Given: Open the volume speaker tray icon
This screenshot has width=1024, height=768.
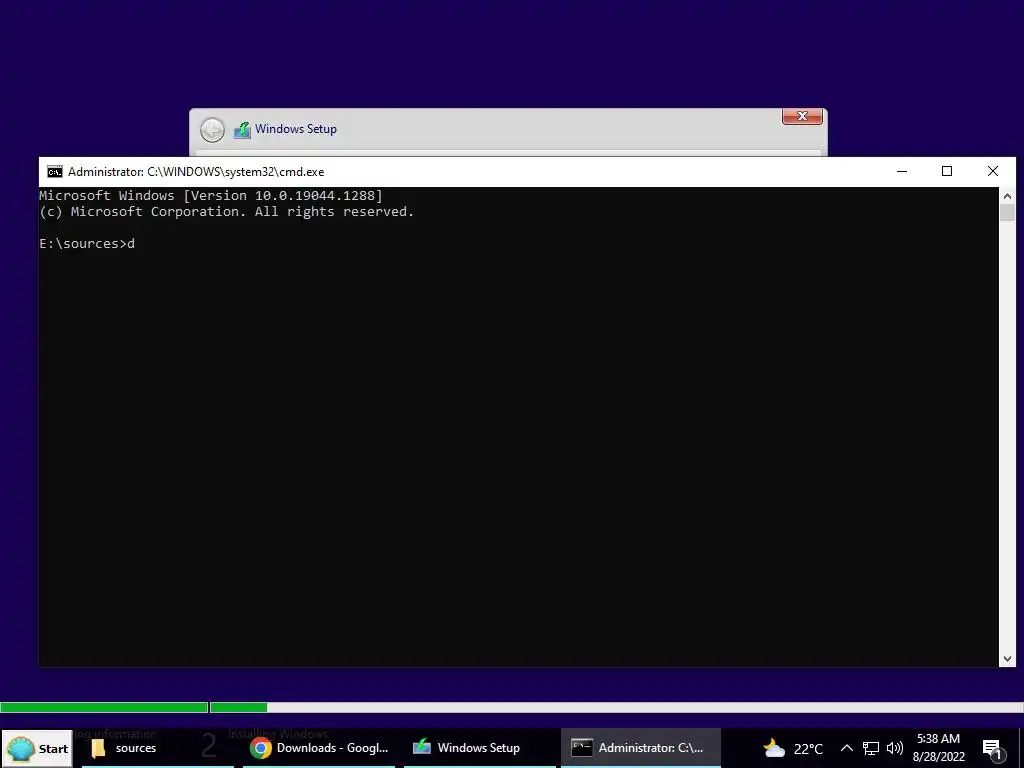Looking at the screenshot, I should [x=895, y=748].
